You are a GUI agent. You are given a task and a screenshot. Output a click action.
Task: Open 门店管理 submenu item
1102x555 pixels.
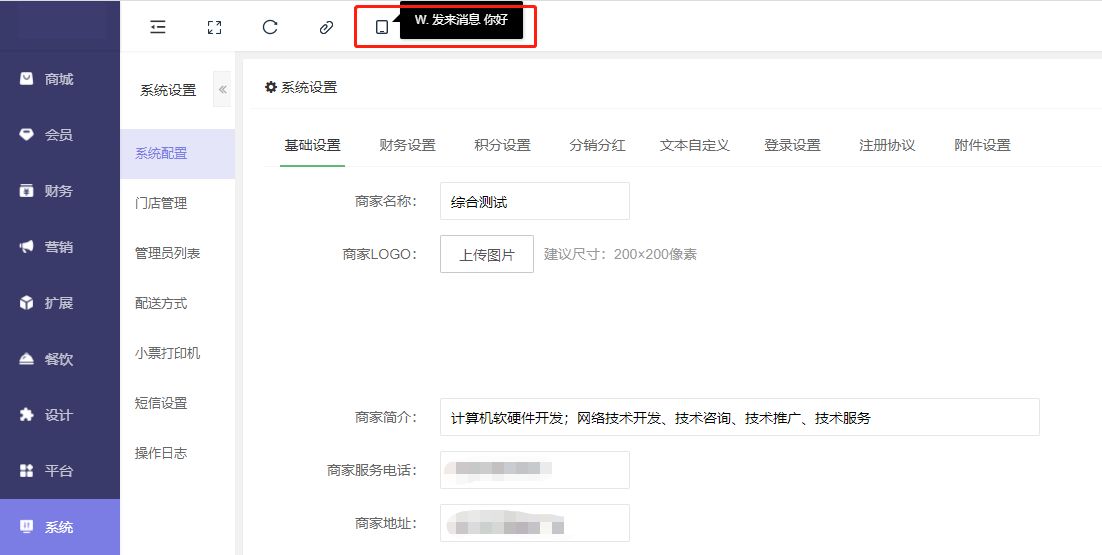click(x=161, y=203)
